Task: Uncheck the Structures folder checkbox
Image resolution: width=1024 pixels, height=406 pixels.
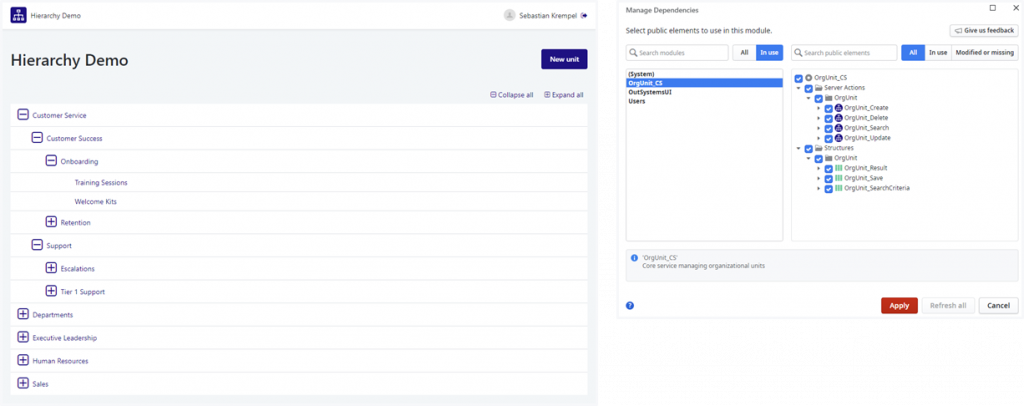Action: click(x=808, y=148)
